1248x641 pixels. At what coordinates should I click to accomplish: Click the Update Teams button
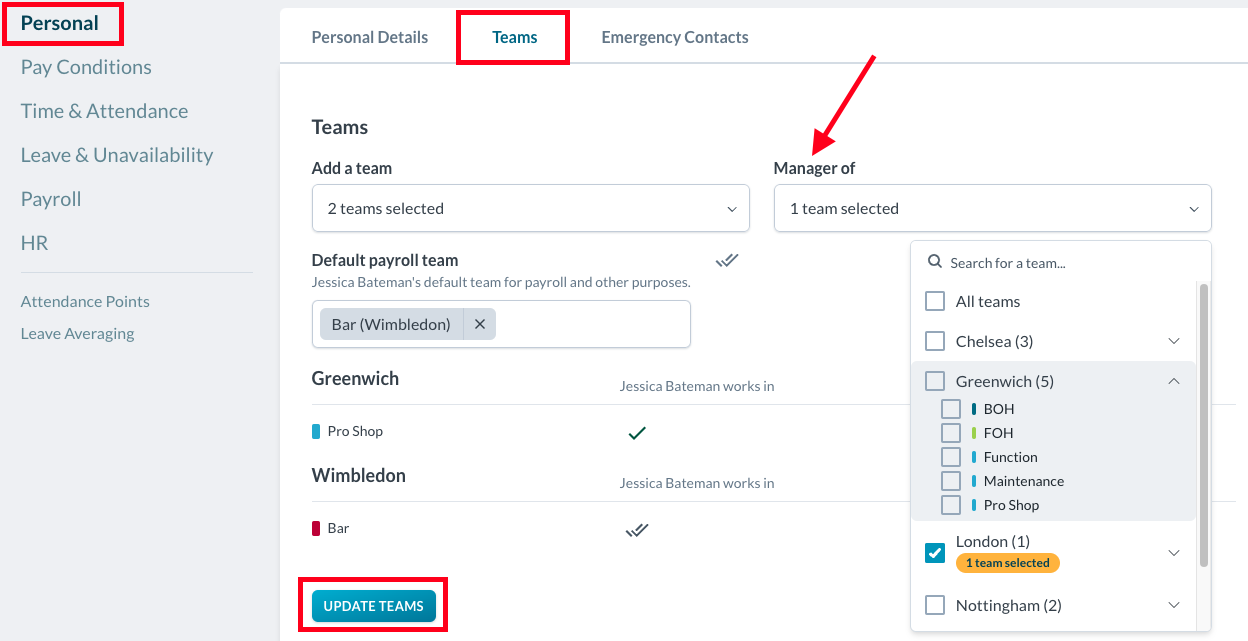pyautogui.click(x=373, y=606)
